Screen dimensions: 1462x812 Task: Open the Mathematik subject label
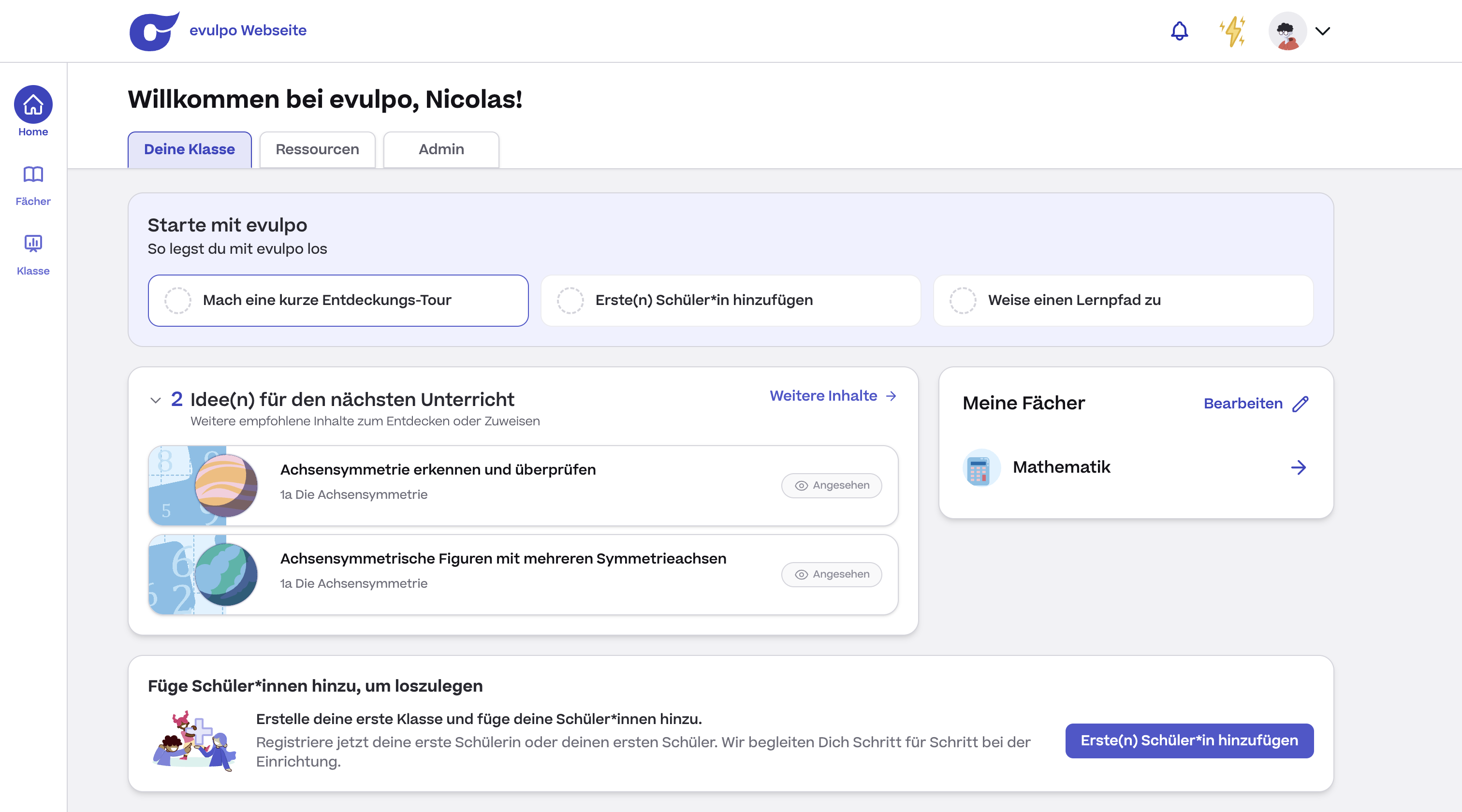click(1061, 467)
